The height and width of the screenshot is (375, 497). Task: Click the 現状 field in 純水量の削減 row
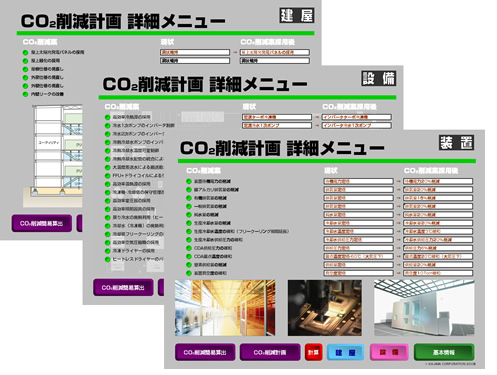click(x=358, y=215)
